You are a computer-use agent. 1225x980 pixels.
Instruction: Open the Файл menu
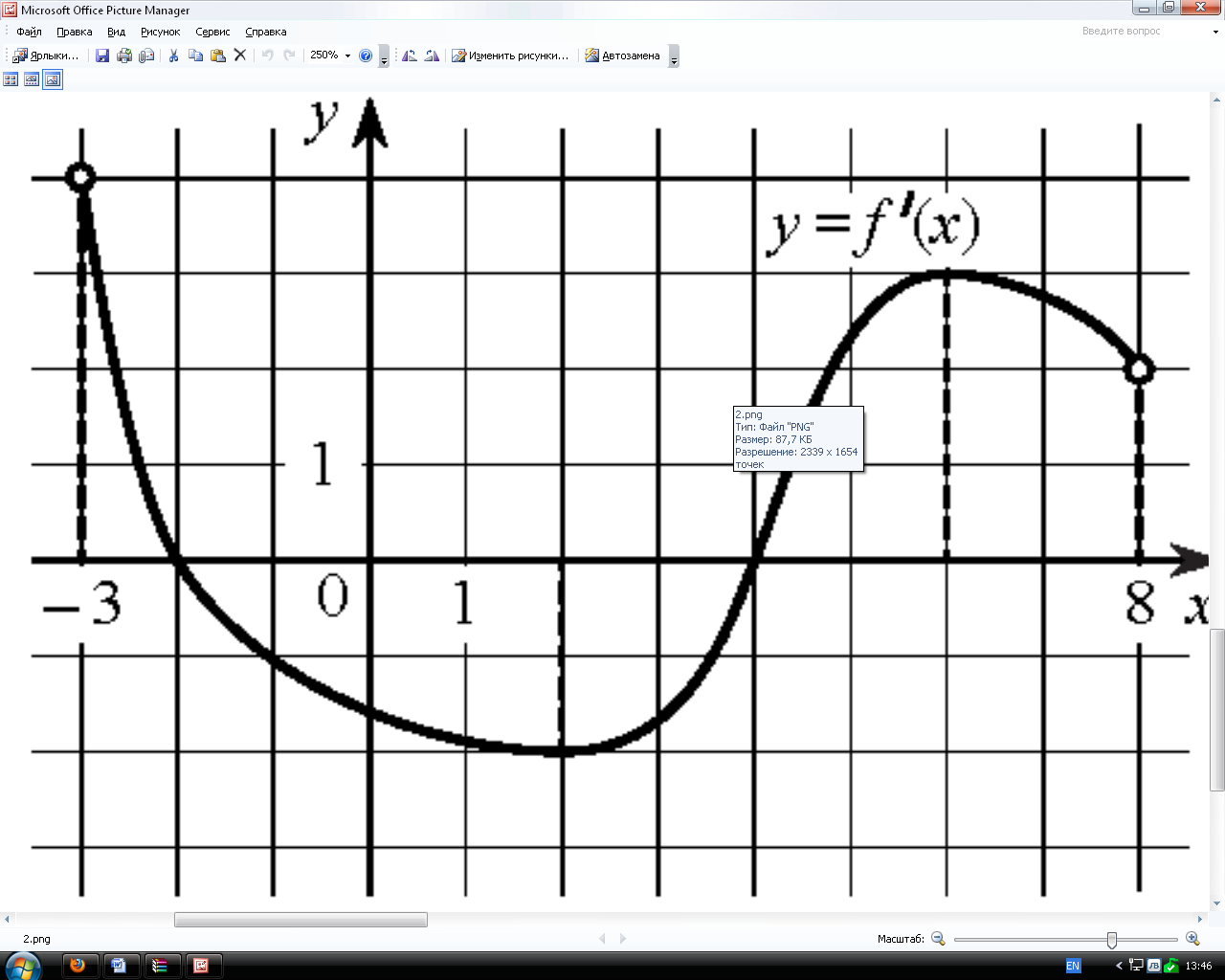(29, 32)
